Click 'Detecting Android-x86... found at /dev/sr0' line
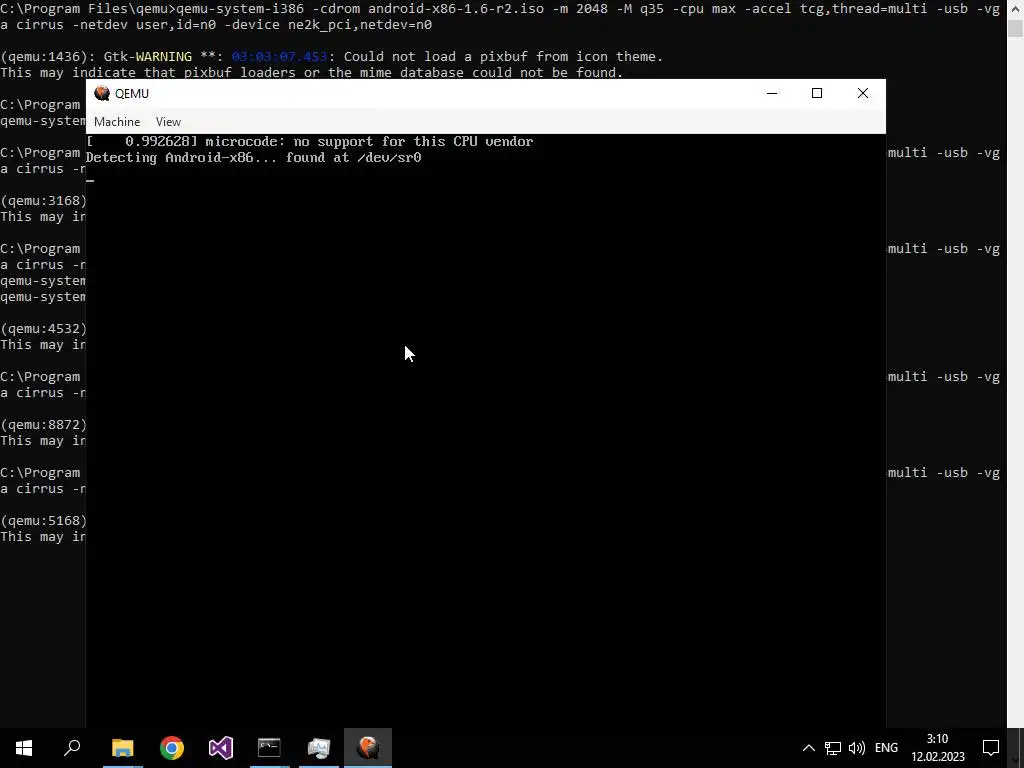The height and width of the screenshot is (768, 1024). click(x=253, y=157)
